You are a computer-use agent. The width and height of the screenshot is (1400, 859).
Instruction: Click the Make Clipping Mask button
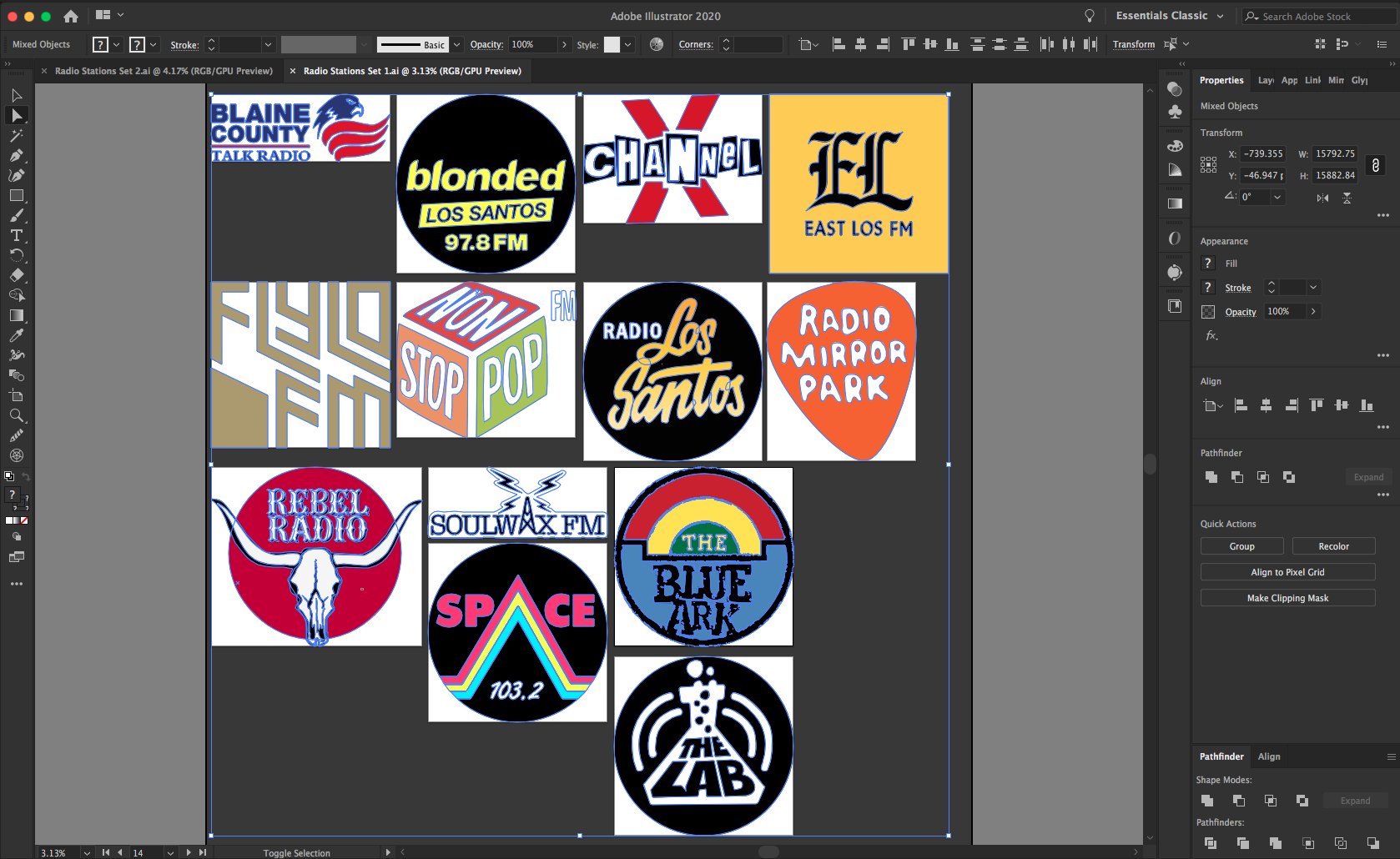click(x=1287, y=598)
